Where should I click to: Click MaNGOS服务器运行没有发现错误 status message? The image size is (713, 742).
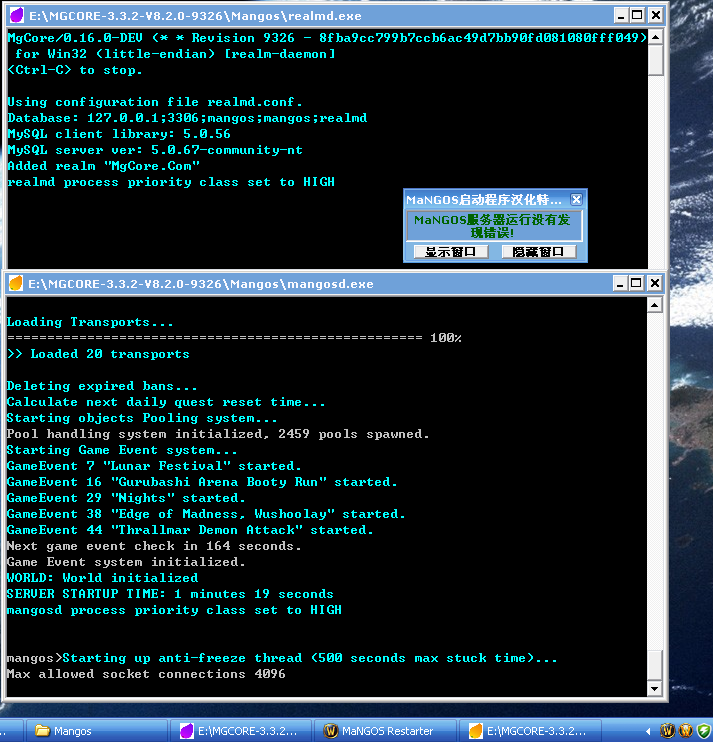tap(493, 226)
